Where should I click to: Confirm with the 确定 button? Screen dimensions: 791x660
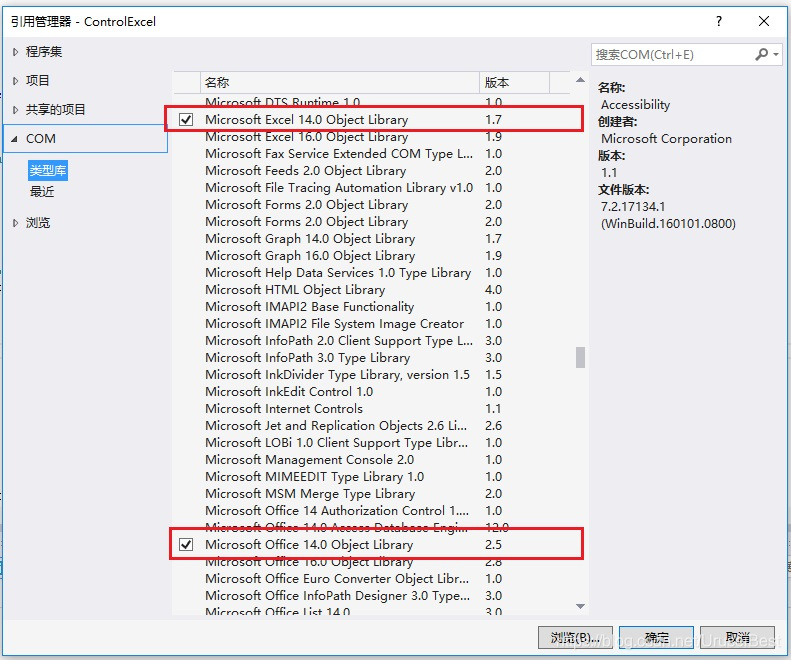656,637
